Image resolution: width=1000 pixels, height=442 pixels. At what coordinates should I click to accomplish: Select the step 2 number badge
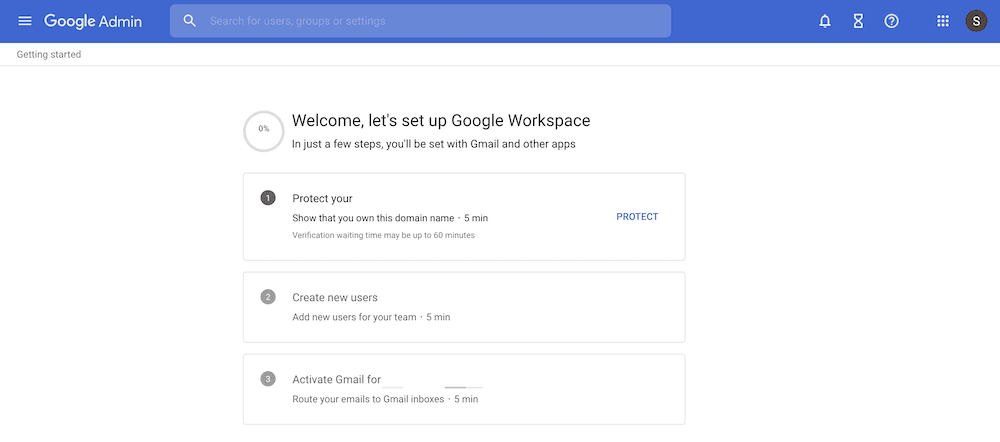268,297
